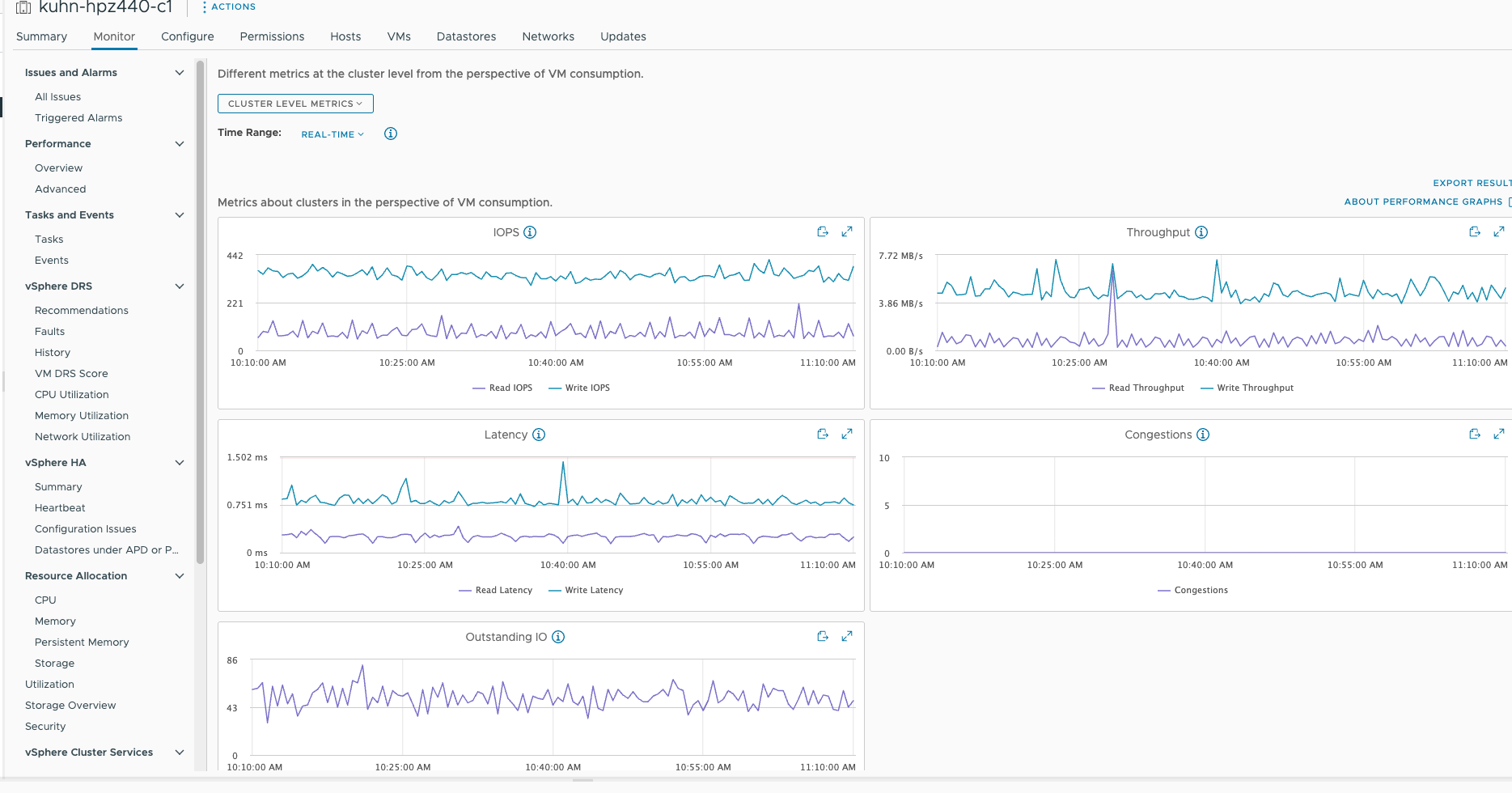Open All Issues in sidebar
This screenshot has width=1512, height=793.
click(x=57, y=97)
